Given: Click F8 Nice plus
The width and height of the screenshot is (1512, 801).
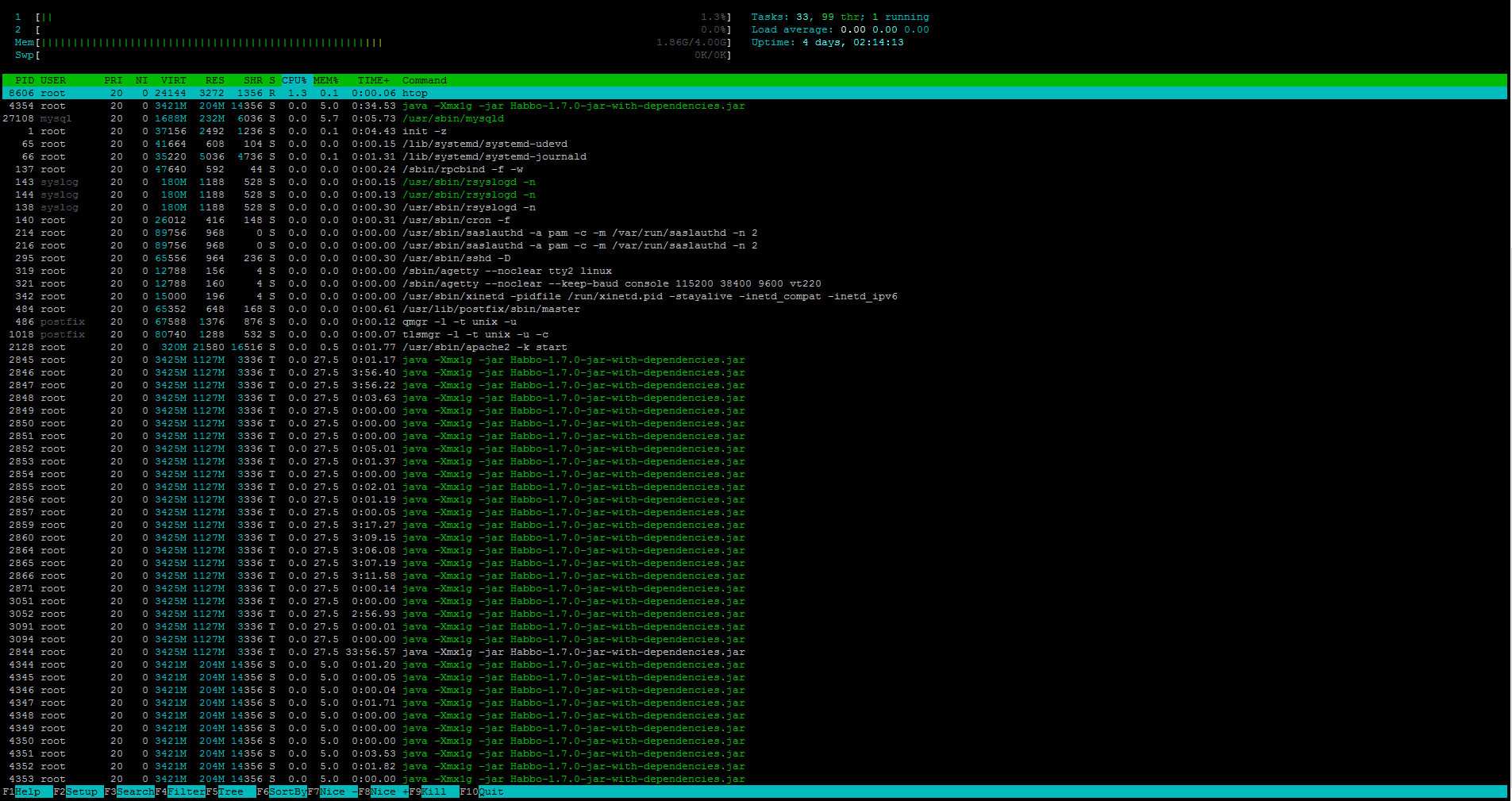Looking at the screenshot, I should (383, 791).
